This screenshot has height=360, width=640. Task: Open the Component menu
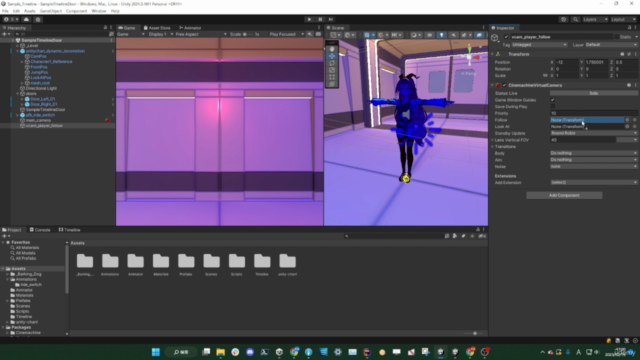[76, 11]
